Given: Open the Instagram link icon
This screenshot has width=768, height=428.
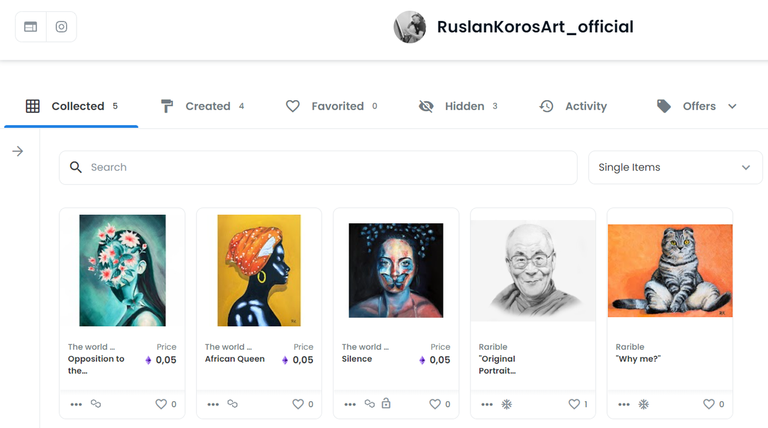Looking at the screenshot, I should coord(61,26).
